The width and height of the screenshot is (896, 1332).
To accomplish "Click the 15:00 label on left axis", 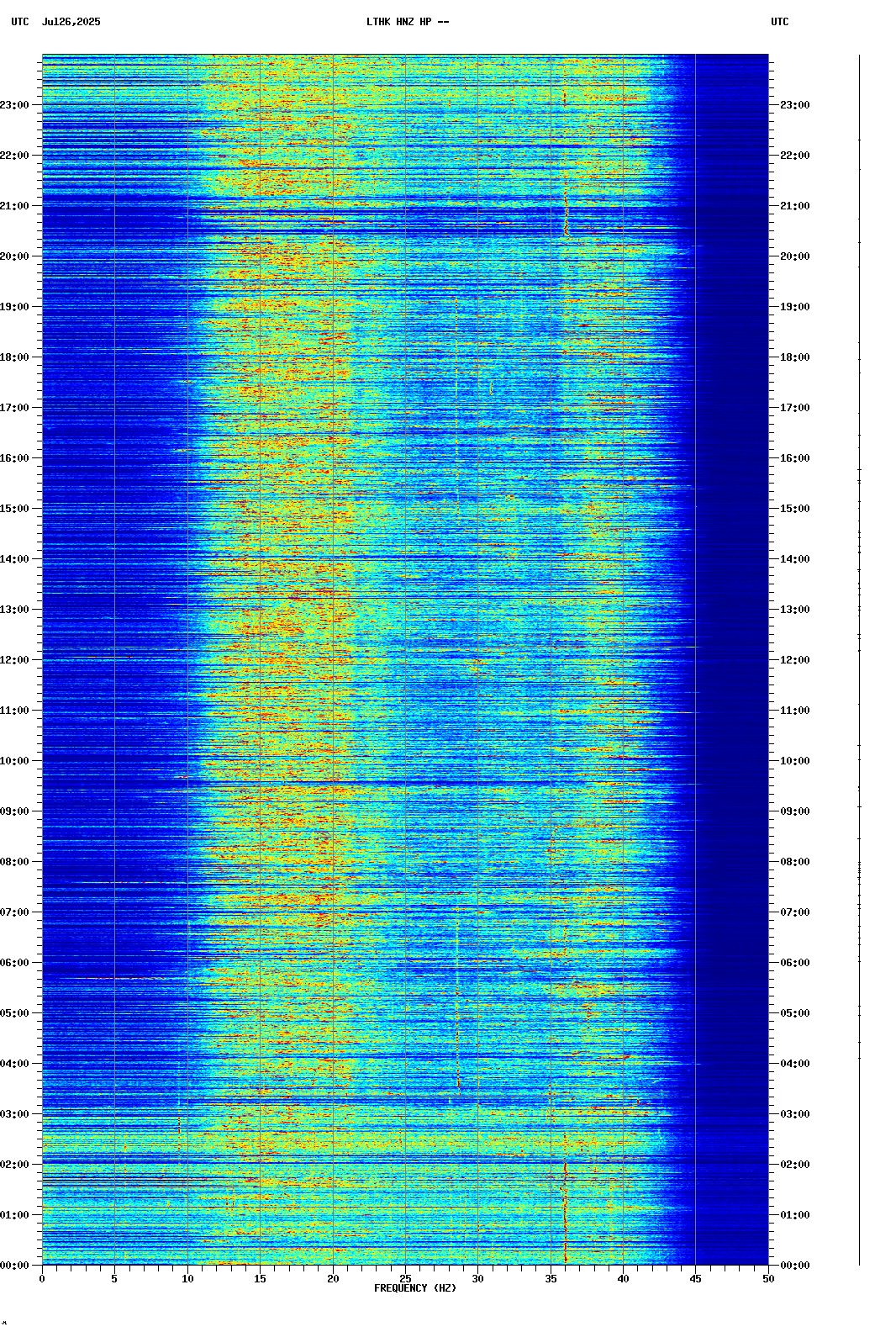I will (x=14, y=509).
